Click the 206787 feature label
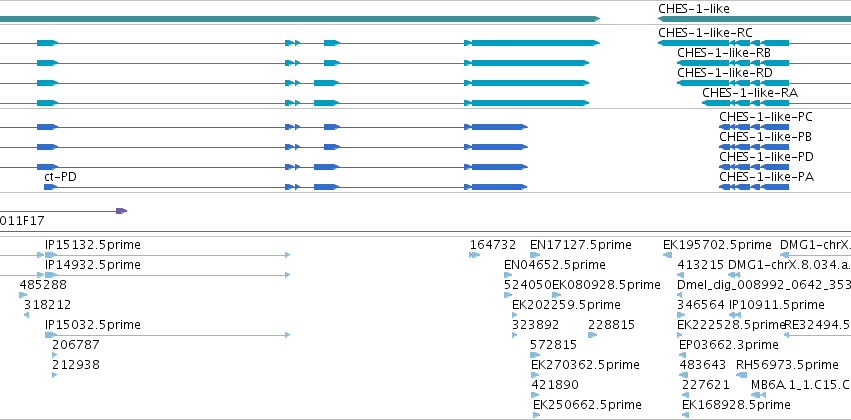The image size is (851, 420). tap(76, 345)
